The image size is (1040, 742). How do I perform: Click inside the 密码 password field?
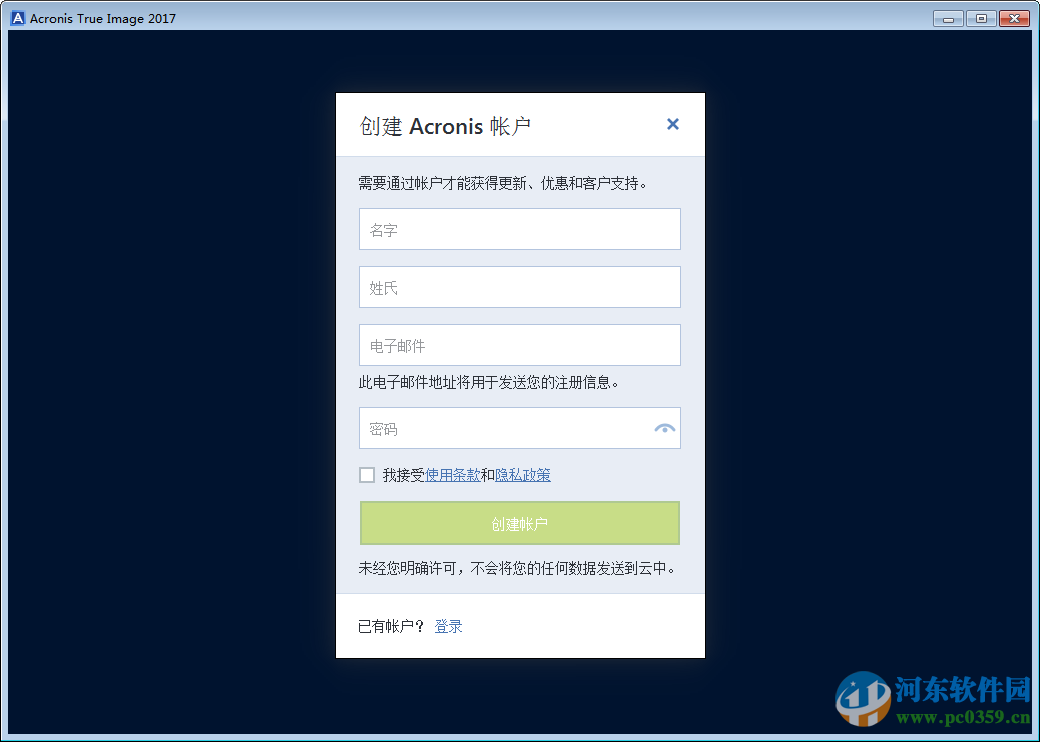click(500, 428)
